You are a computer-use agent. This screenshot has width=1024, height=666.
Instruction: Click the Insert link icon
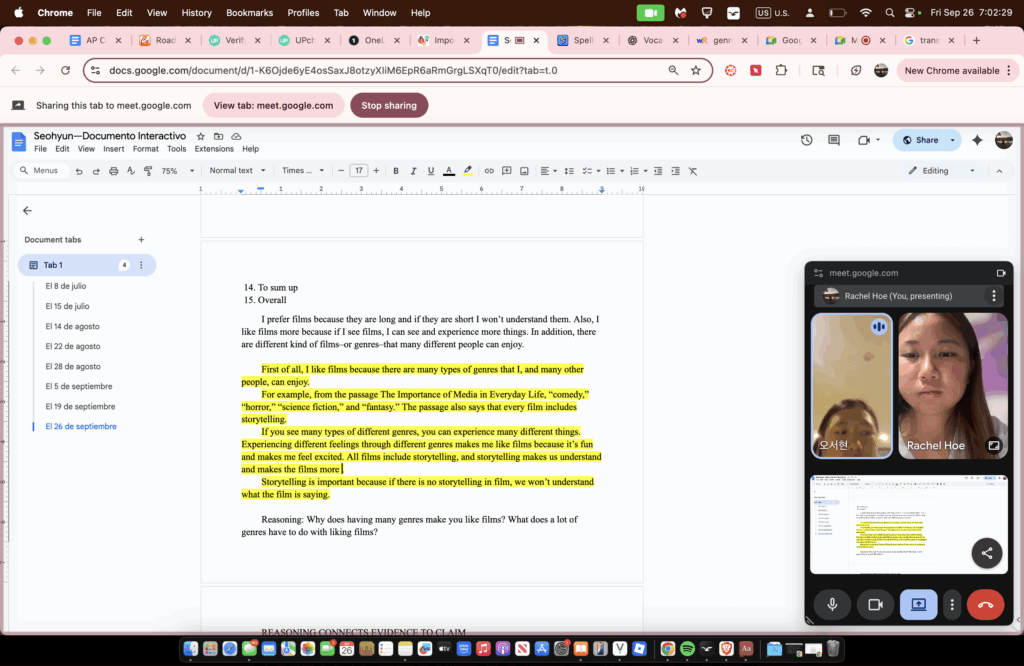click(x=489, y=171)
